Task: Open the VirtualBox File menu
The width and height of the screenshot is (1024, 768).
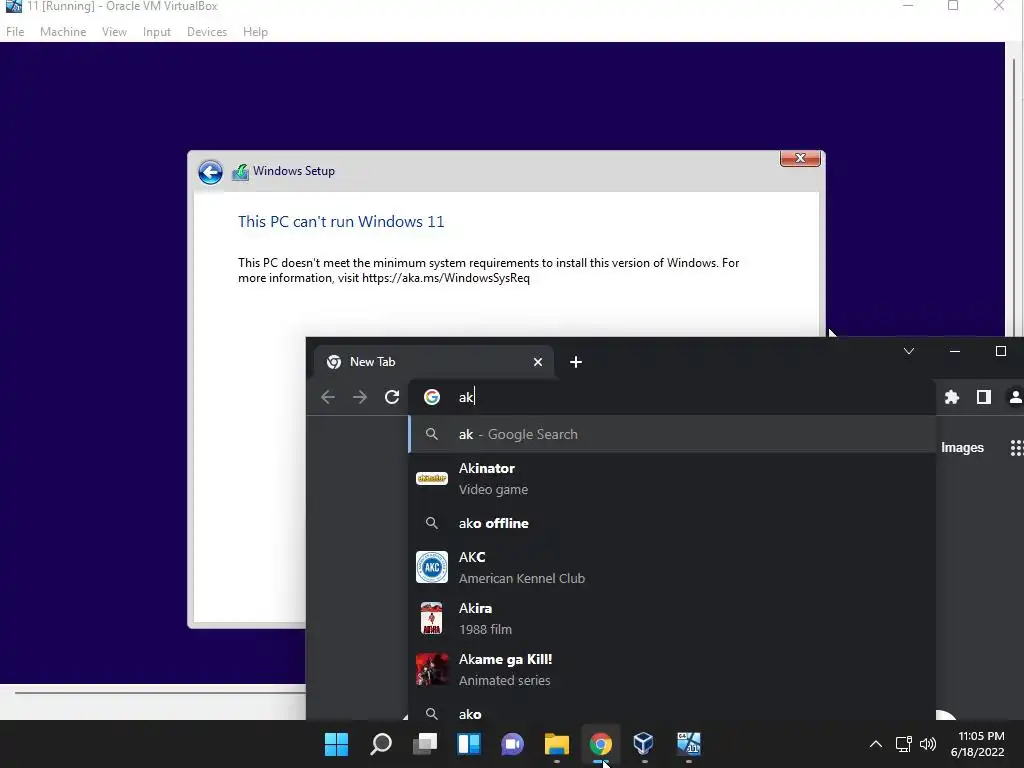Action: point(15,31)
